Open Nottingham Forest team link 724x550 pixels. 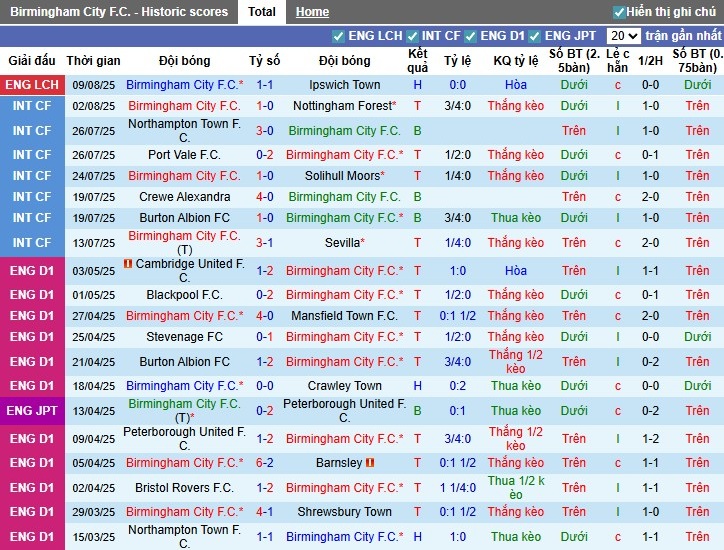click(343, 106)
